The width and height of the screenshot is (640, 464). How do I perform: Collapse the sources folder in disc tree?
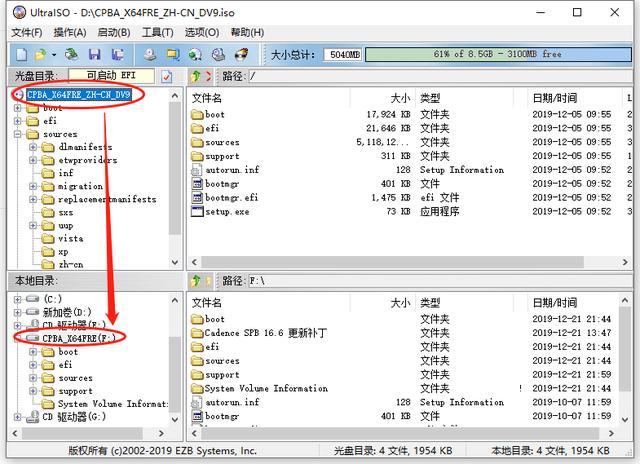click(x=17, y=134)
